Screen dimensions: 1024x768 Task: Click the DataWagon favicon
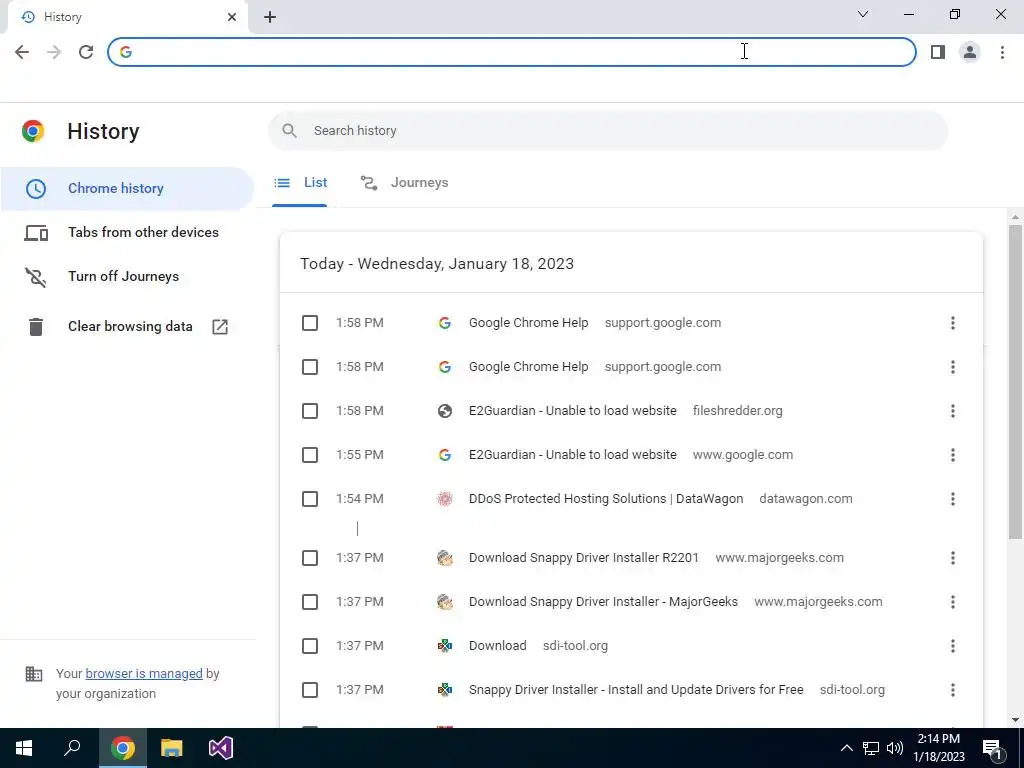[x=445, y=499]
